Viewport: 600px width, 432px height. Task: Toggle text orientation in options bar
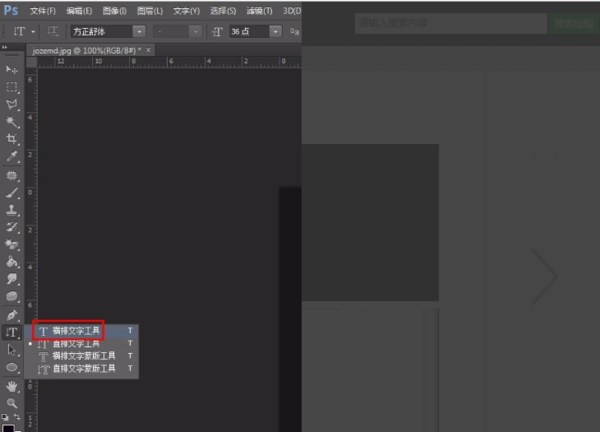pos(52,31)
